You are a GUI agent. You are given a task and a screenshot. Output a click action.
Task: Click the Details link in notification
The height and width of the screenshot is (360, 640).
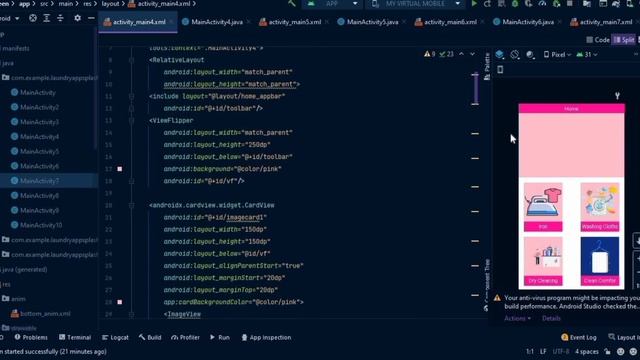[x=551, y=318]
